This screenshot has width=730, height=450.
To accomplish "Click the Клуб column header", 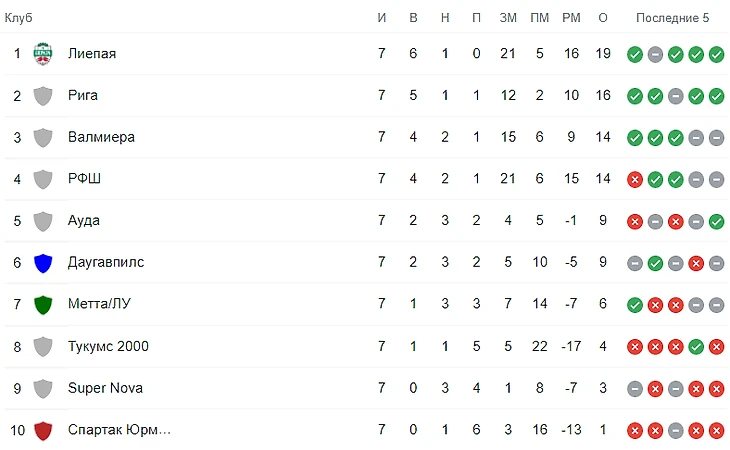I will pyautogui.click(x=20, y=18).
